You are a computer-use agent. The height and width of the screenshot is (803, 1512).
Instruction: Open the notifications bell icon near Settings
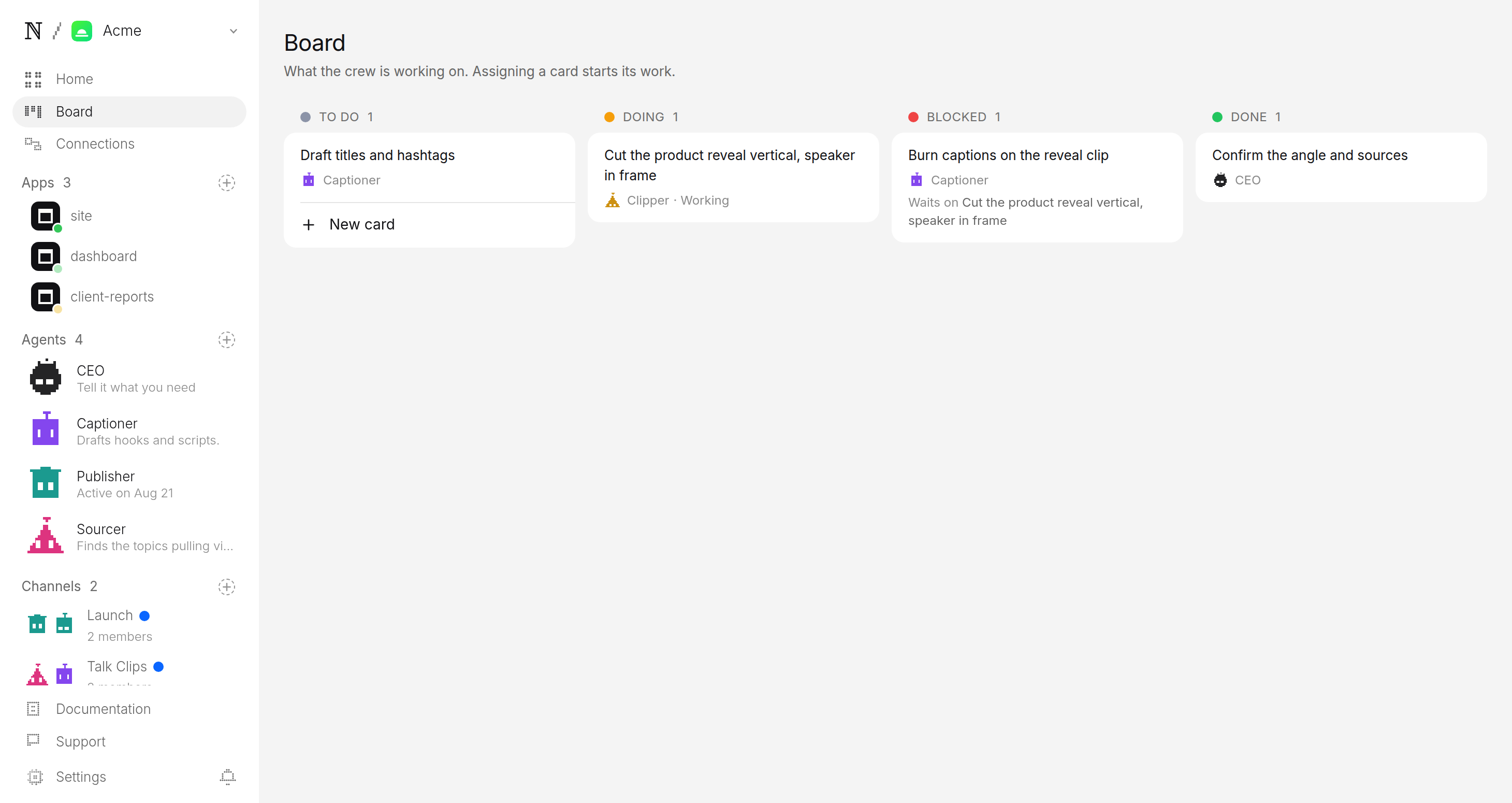228,777
